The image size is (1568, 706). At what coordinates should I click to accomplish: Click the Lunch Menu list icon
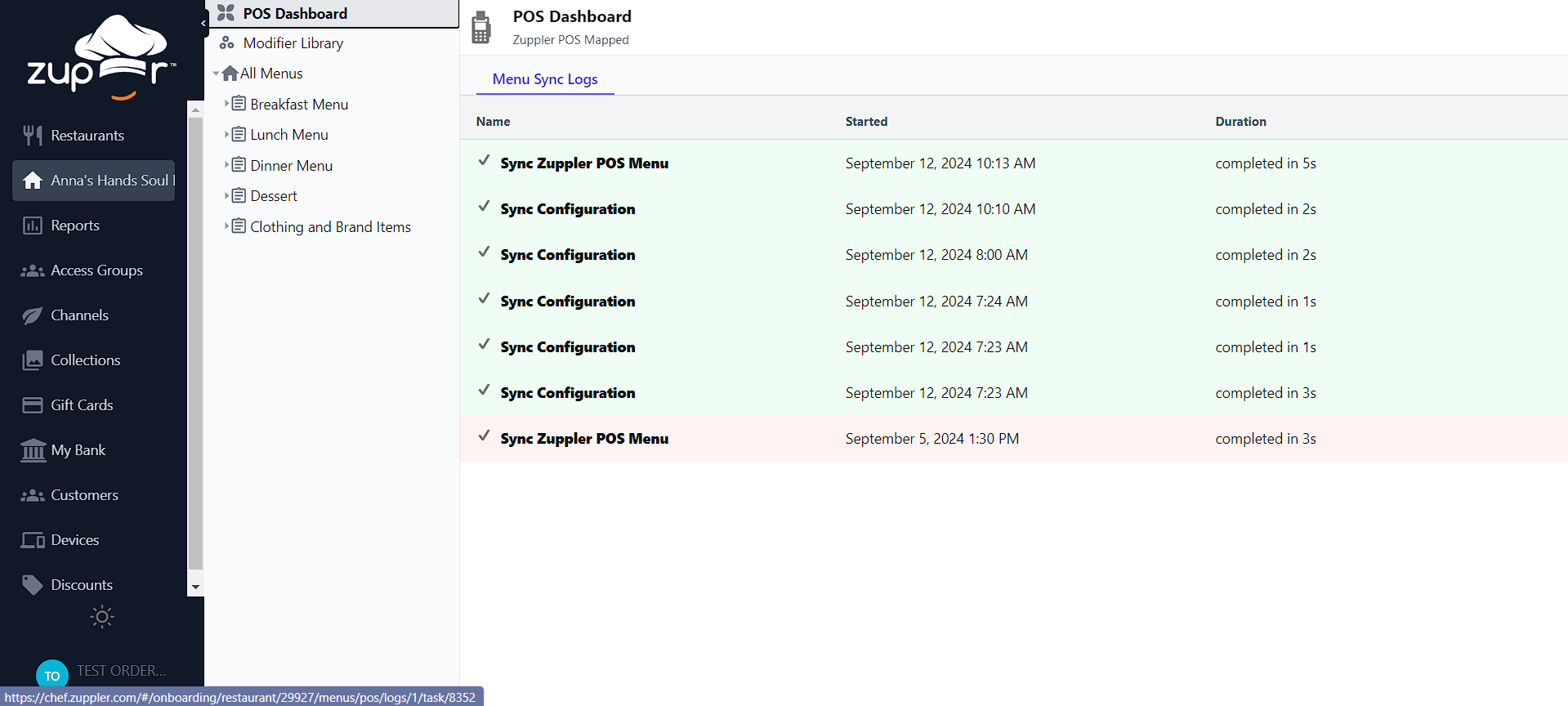tap(239, 134)
